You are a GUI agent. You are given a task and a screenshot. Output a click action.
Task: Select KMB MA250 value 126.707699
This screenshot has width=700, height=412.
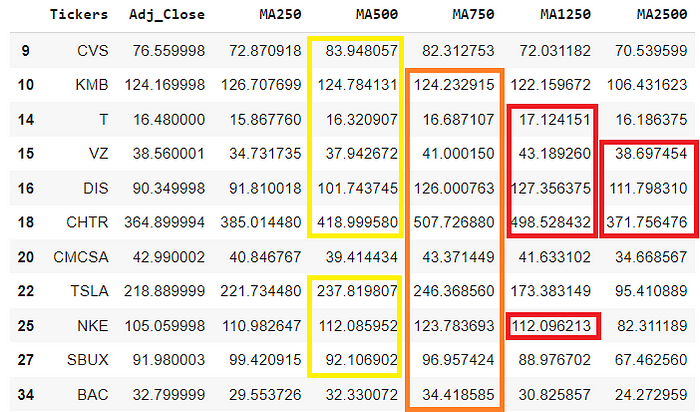coord(261,84)
